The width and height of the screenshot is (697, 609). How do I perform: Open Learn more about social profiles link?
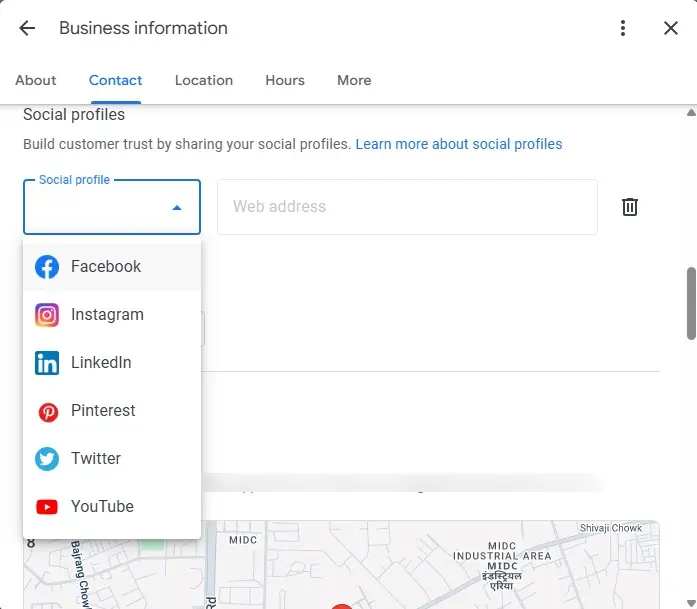pos(459,144)
